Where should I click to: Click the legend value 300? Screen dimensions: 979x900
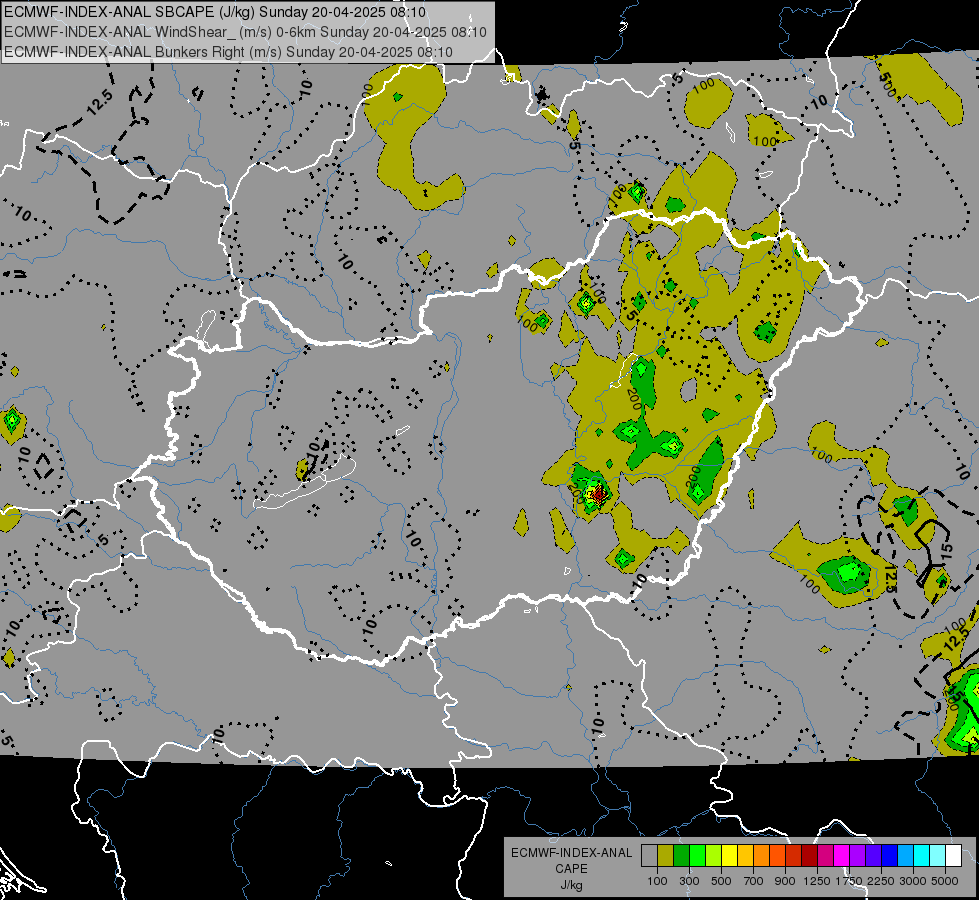coord(689,881)
